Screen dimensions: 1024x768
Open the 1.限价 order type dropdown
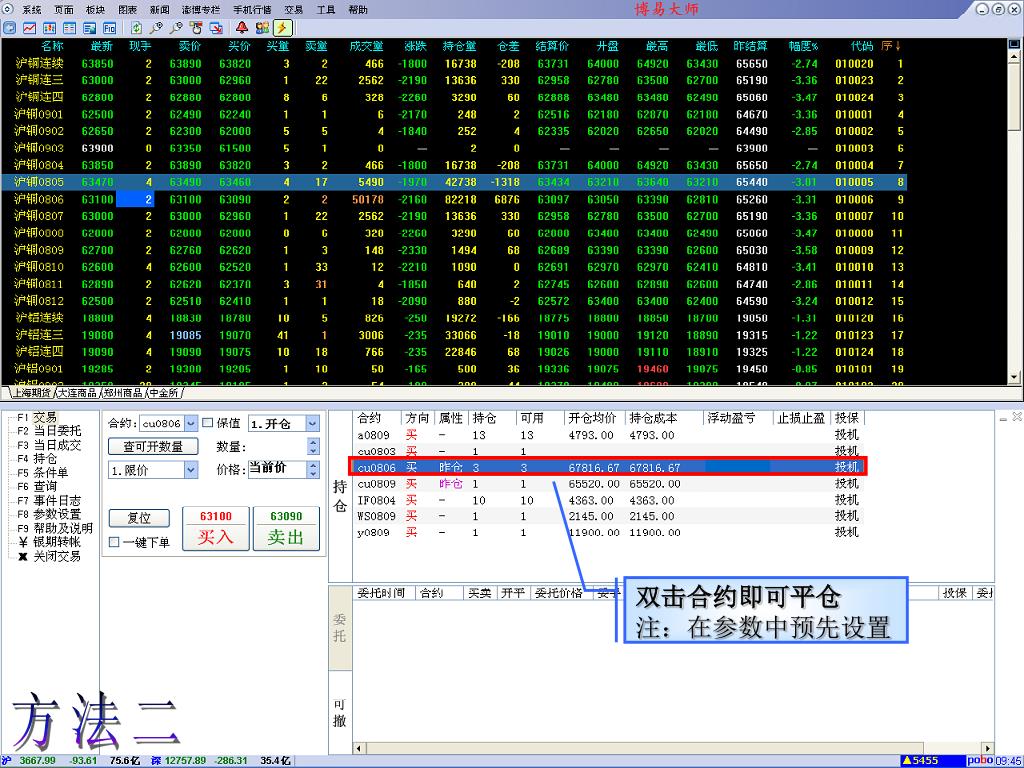point(191,470)
